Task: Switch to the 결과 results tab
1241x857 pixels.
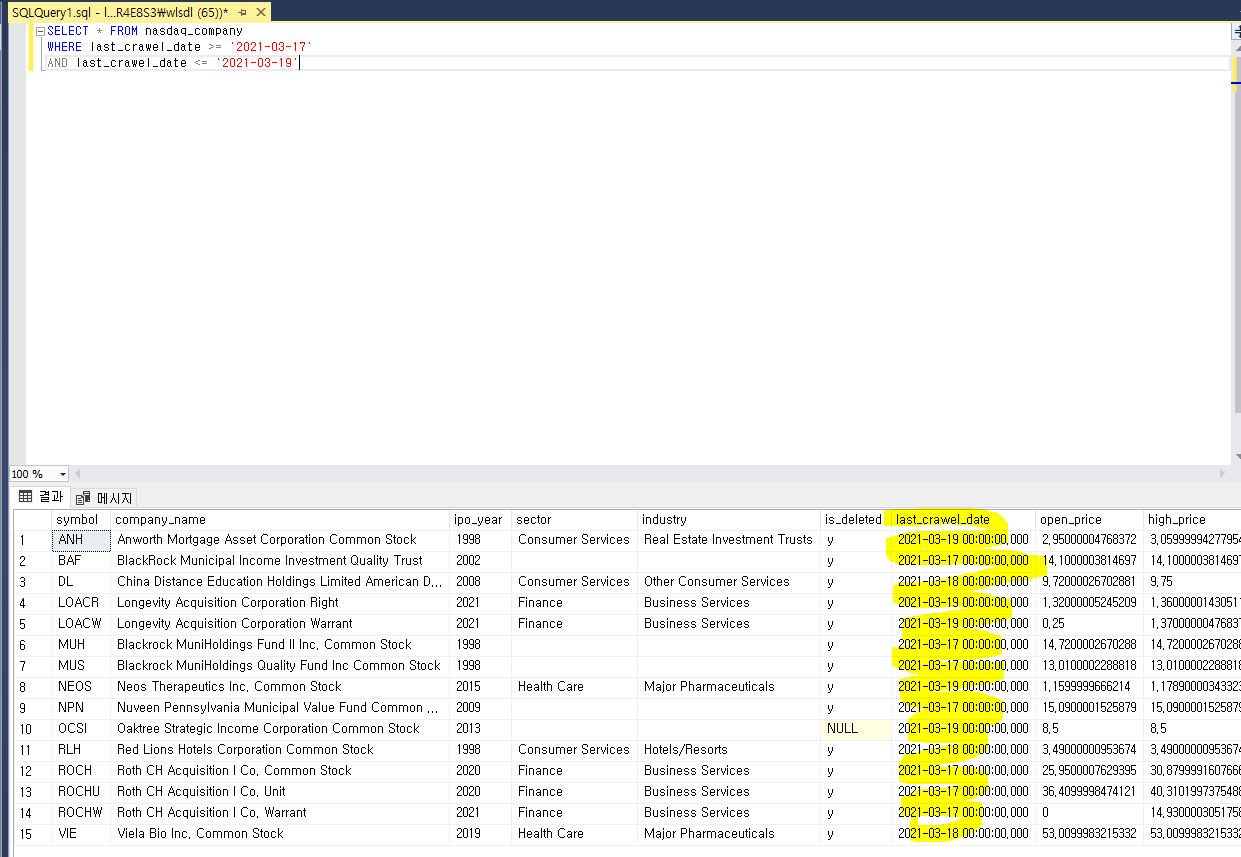Action: [41, 497]
